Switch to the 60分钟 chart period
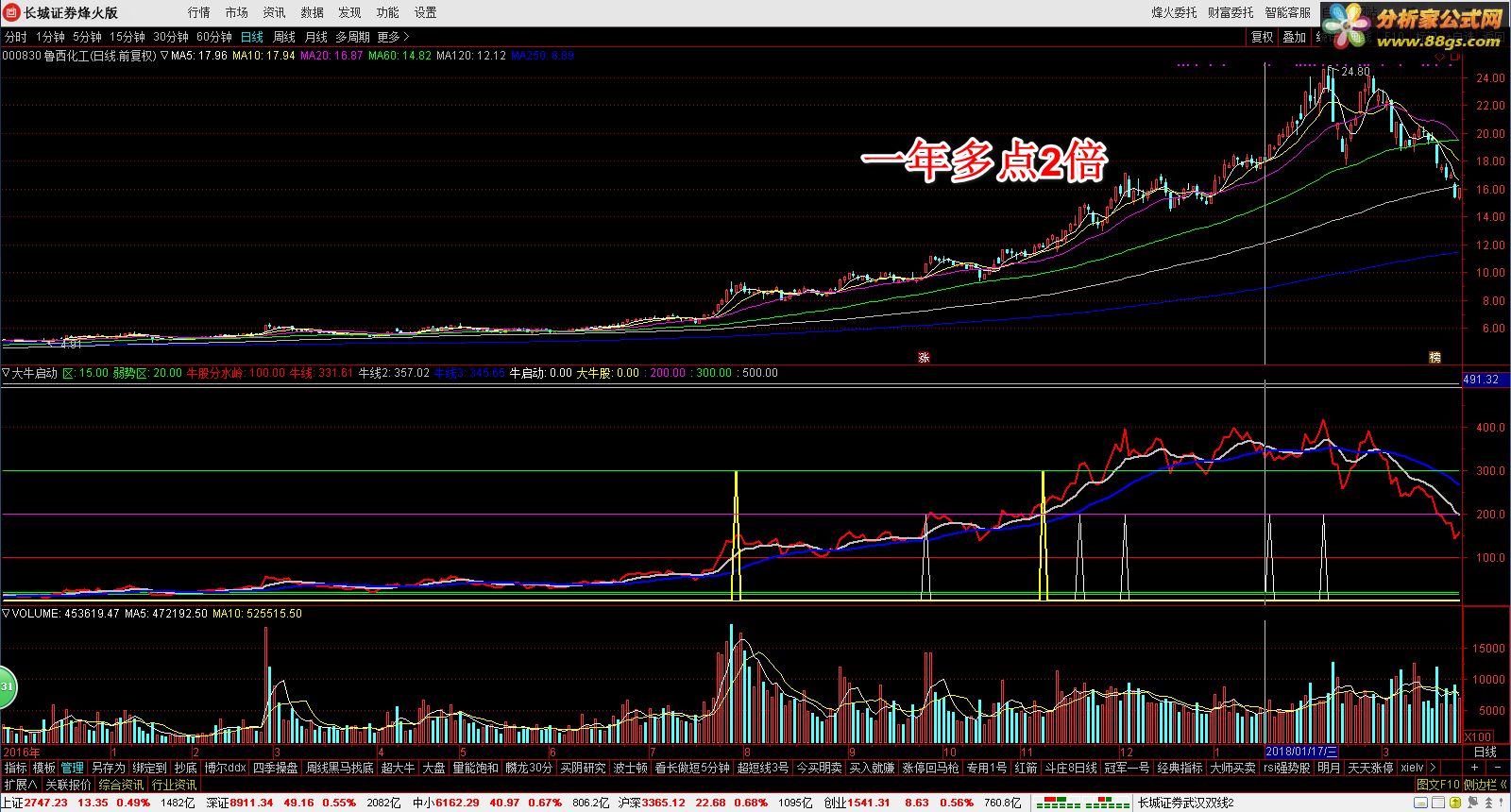The height and width of the screenshot is (812, 1511). pos(214,37)
